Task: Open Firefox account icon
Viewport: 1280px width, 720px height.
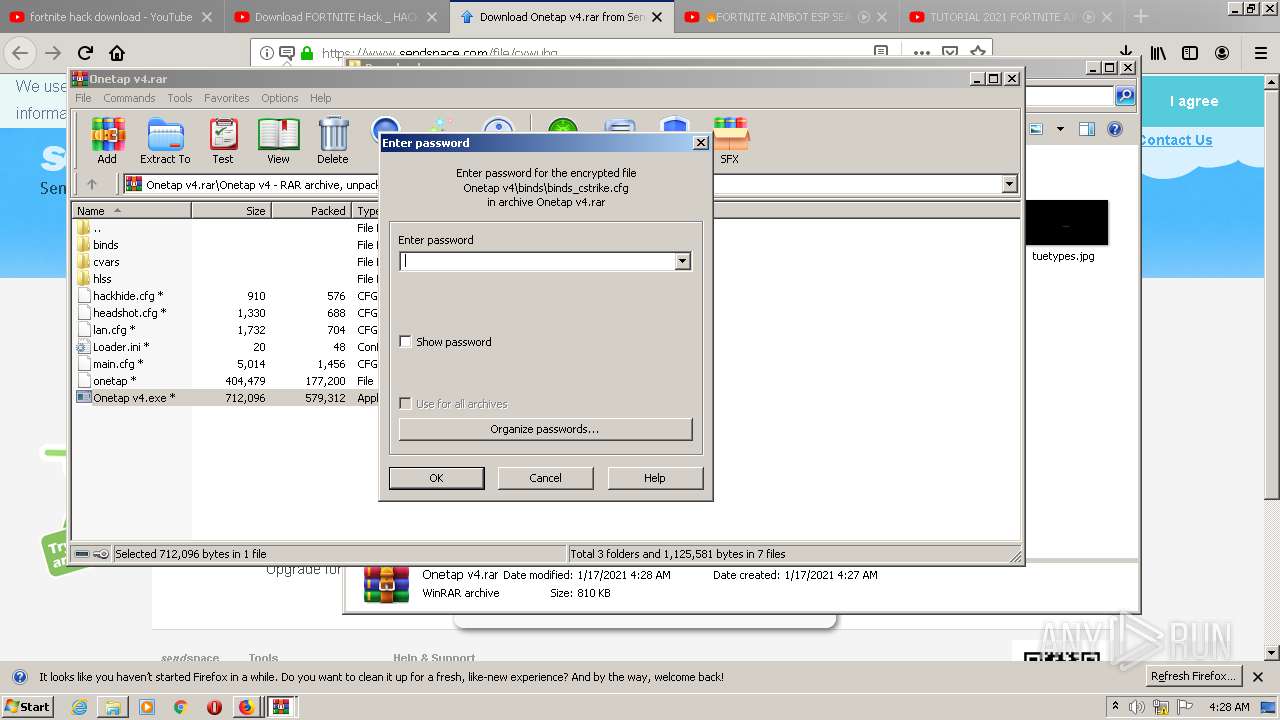Action: coord(1222,53)
